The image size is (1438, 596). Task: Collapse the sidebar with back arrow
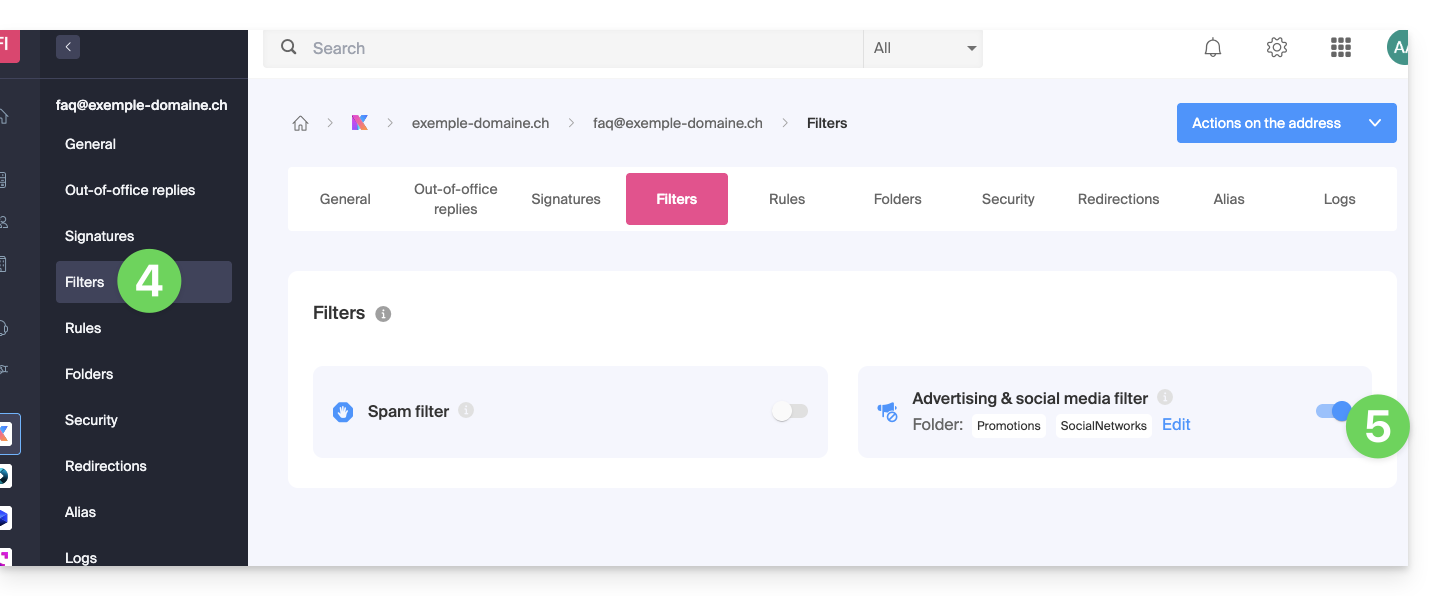[x=68, y=47]
